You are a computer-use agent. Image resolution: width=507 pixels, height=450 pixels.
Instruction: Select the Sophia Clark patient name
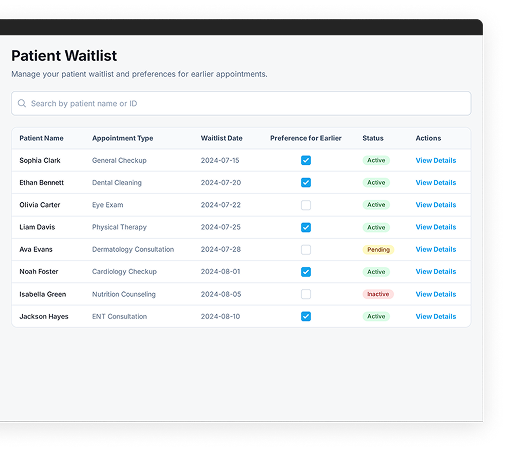(x=40, y=160)
